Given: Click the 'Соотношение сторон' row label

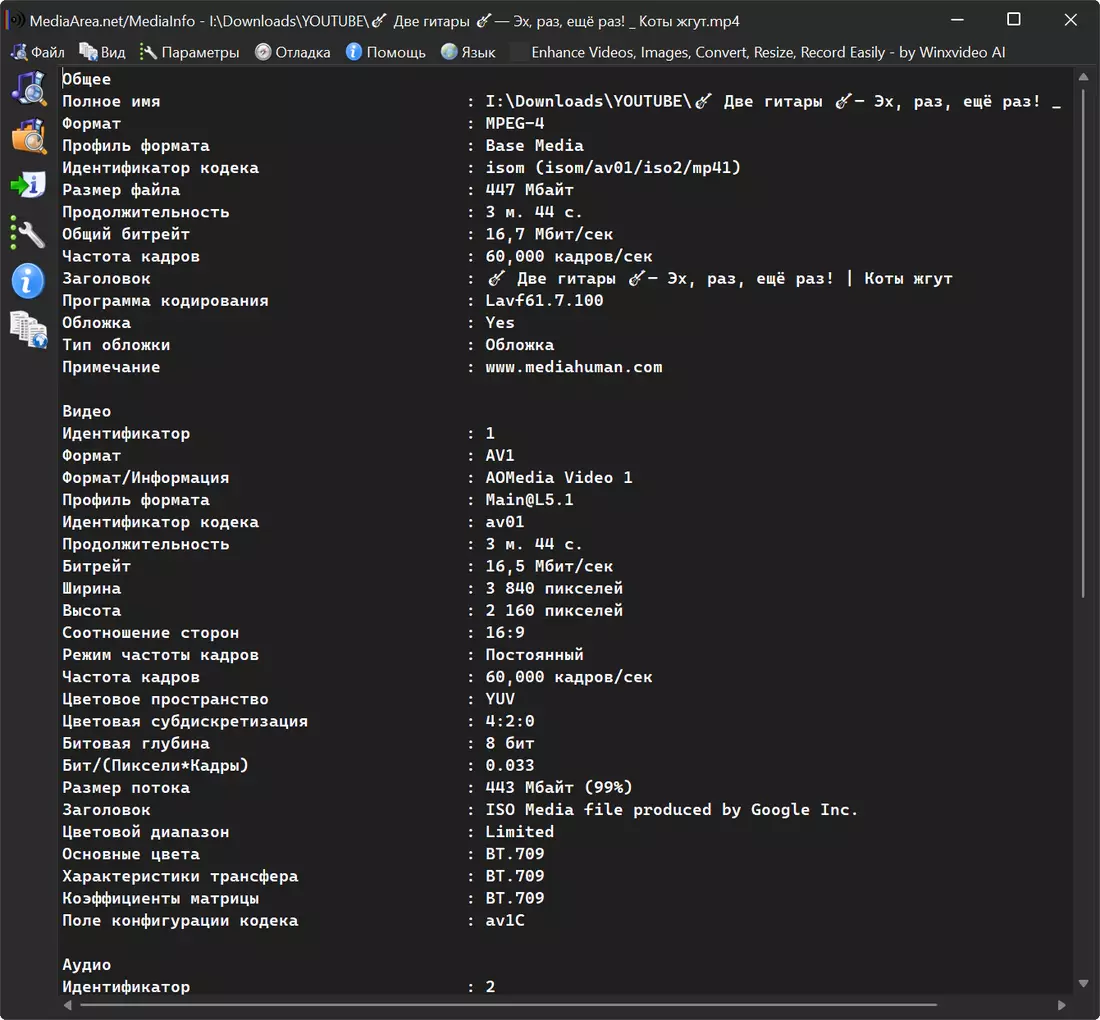Looking at the screenshot, I should [x=150, y=633].
